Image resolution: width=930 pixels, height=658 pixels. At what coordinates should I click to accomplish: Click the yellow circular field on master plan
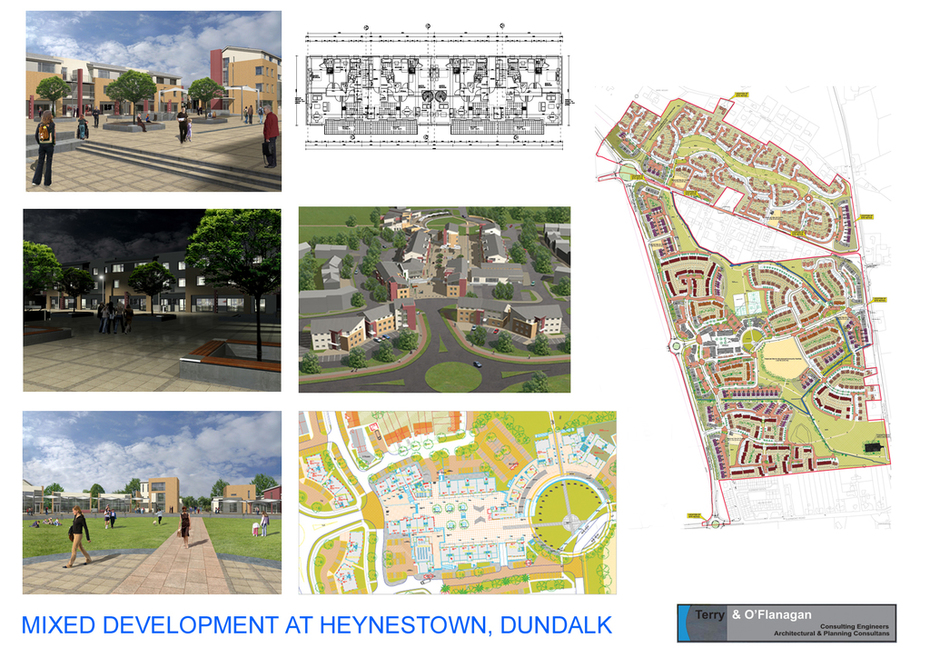[780, 356]
